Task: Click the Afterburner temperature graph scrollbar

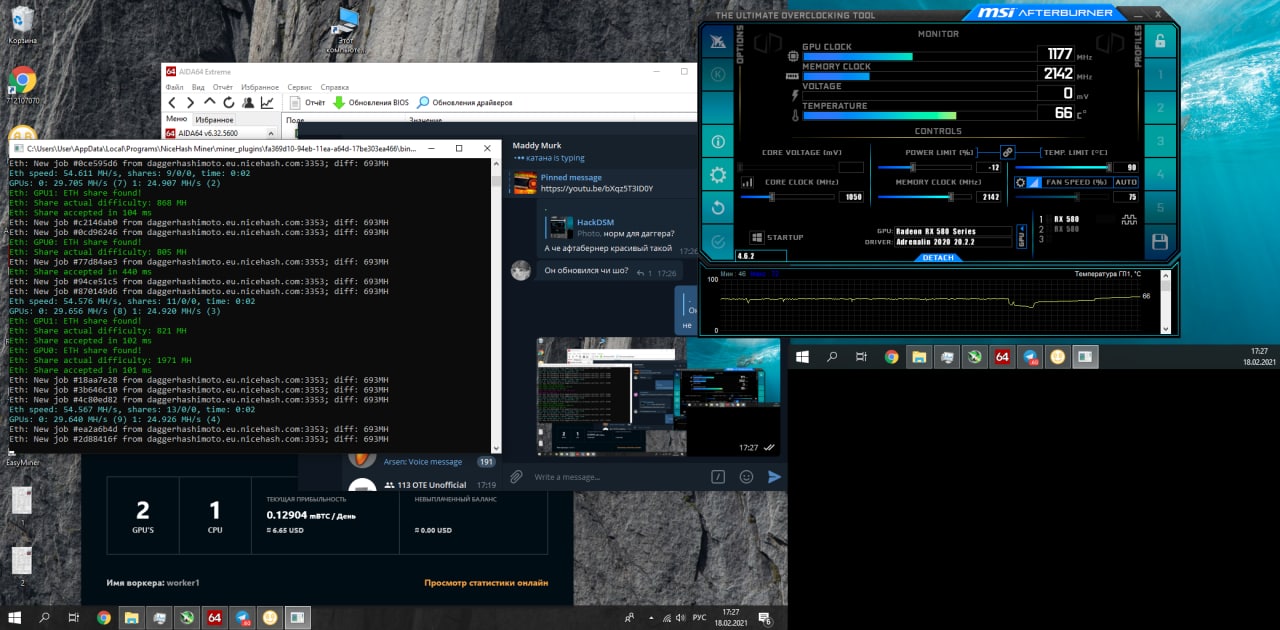Action: 1165,302
